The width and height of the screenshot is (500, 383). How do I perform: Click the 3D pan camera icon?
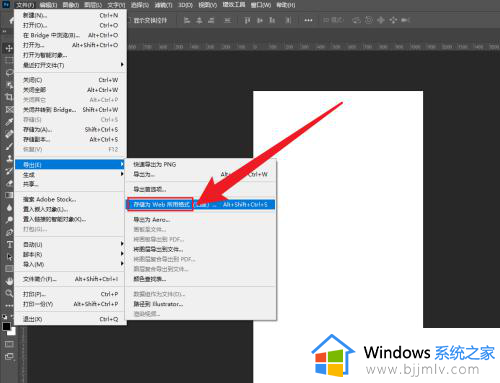381,20
